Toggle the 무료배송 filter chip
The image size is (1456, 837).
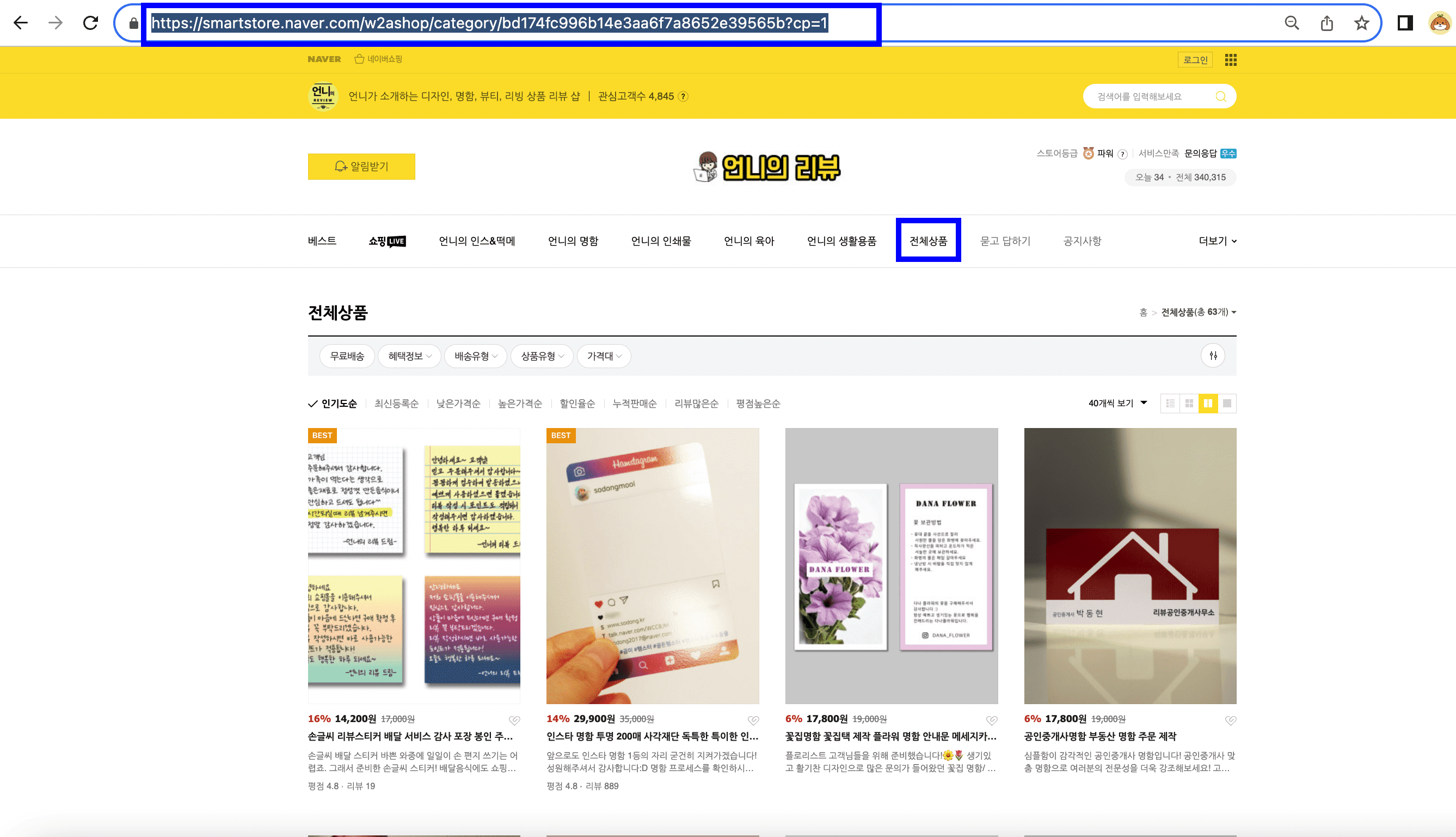pyautogui.click(x=347, y=356)
